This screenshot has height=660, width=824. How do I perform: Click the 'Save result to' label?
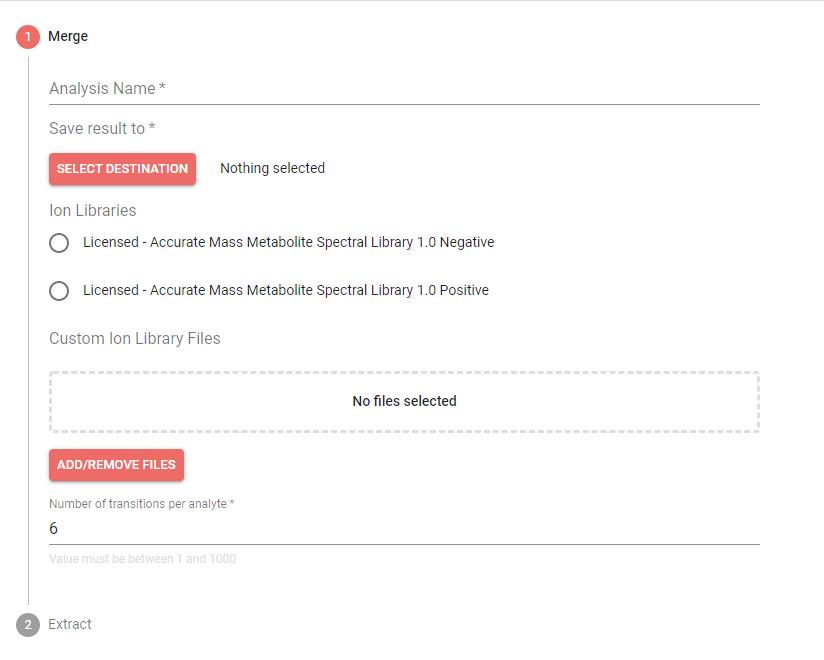[x=102, y=129]
